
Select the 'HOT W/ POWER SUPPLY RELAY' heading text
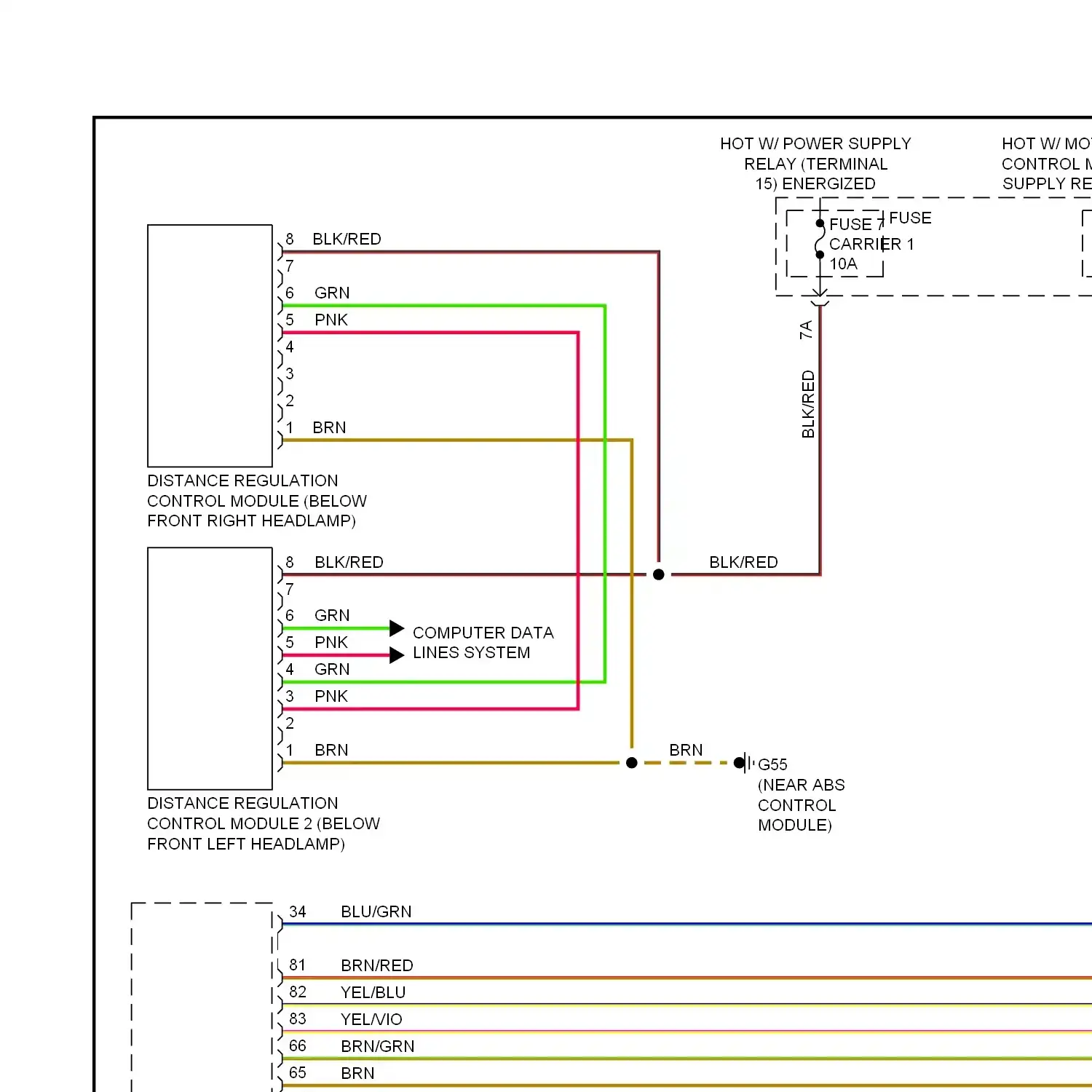pyautogui.click(x=815, y=164)
